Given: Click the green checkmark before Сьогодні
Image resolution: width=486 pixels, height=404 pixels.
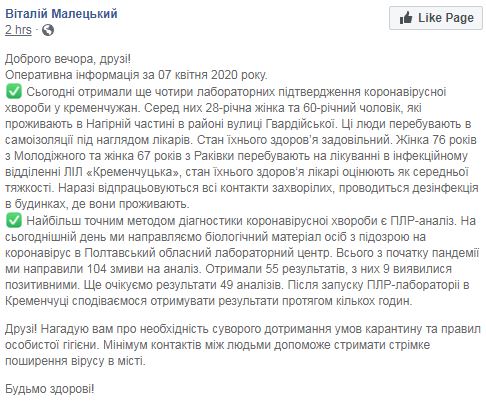Looking at the screenshot, I should click(x=14, y=92).
